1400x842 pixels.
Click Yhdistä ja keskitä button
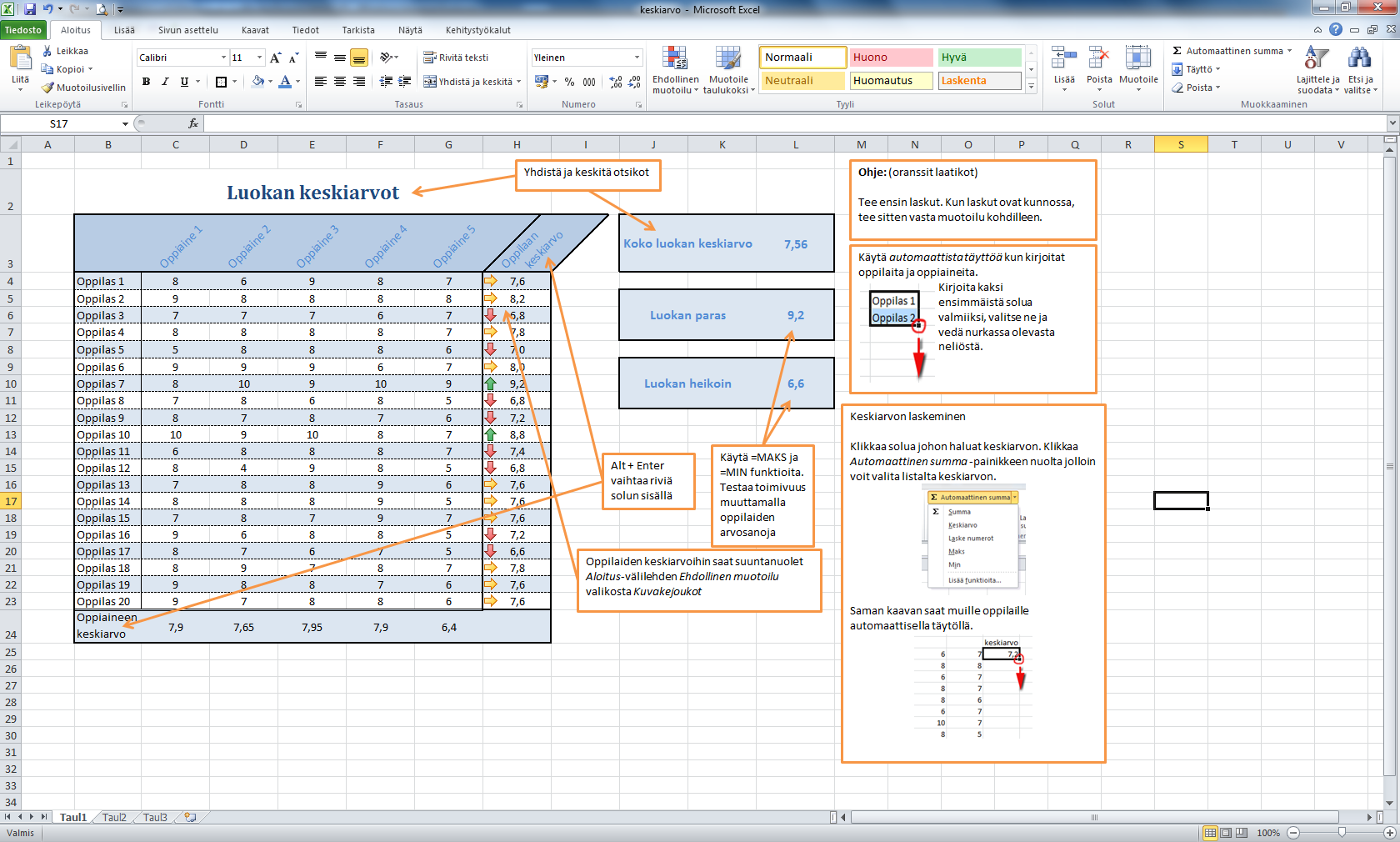[x=468, y=82]
